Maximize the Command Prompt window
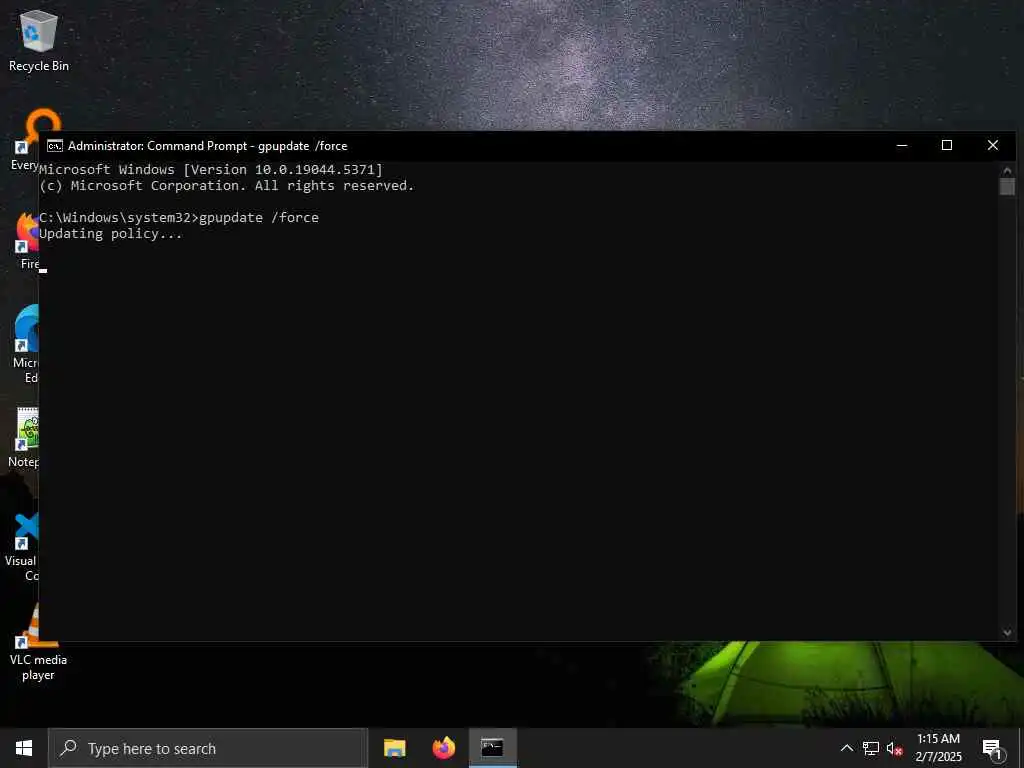1024x768 pixels. coord(947,145)
